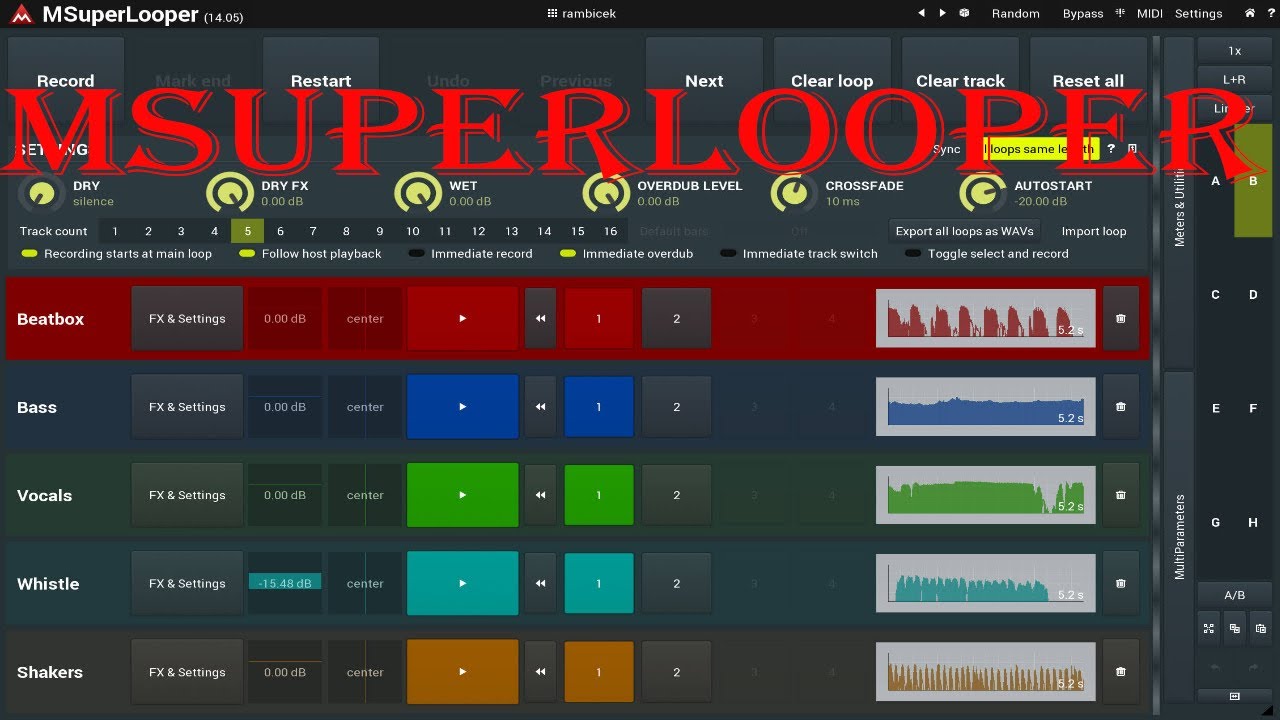Load the previous preset with left arrow

922,13
